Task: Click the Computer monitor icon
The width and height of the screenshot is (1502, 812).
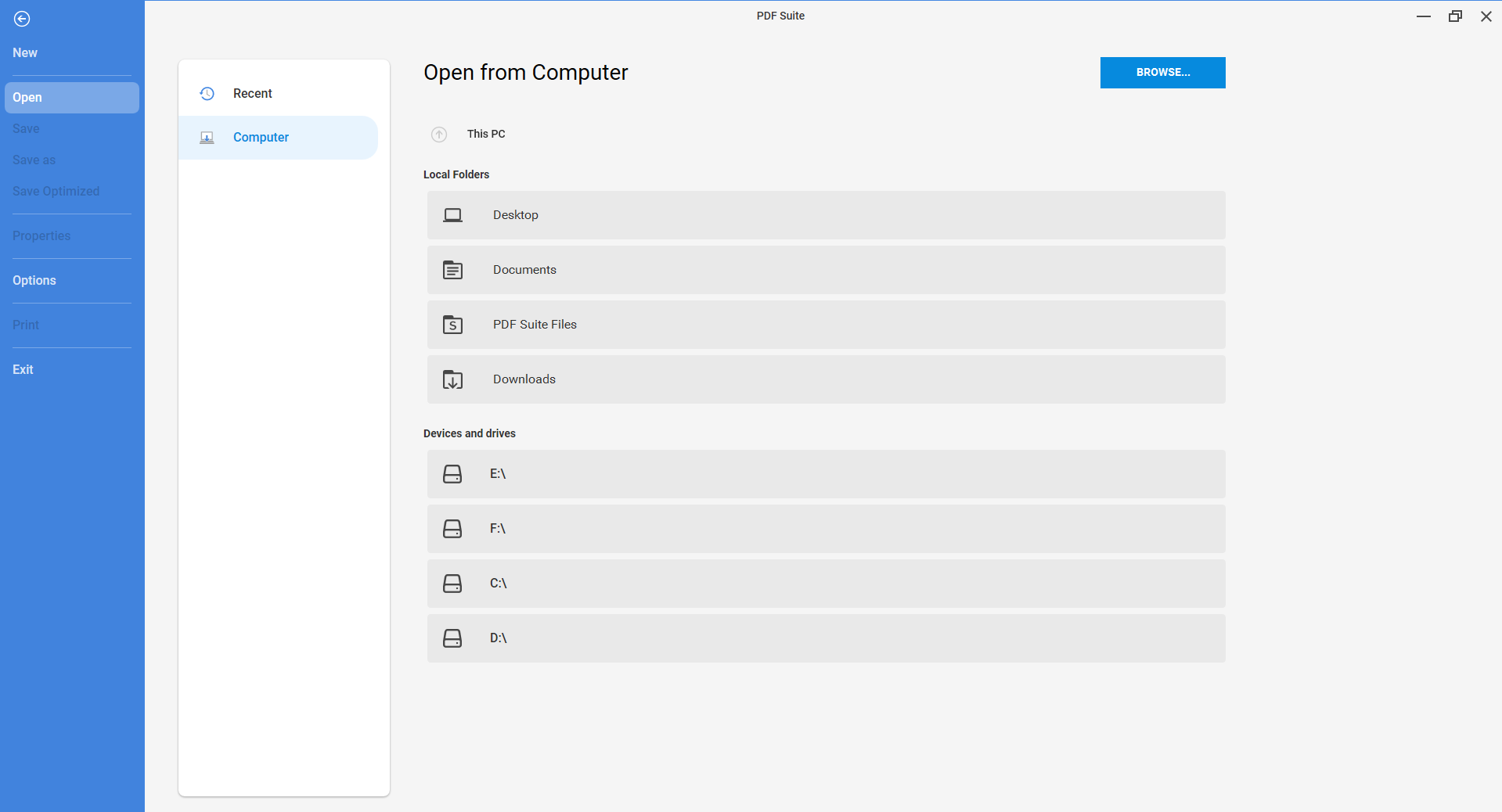Action: click(207, 138)
